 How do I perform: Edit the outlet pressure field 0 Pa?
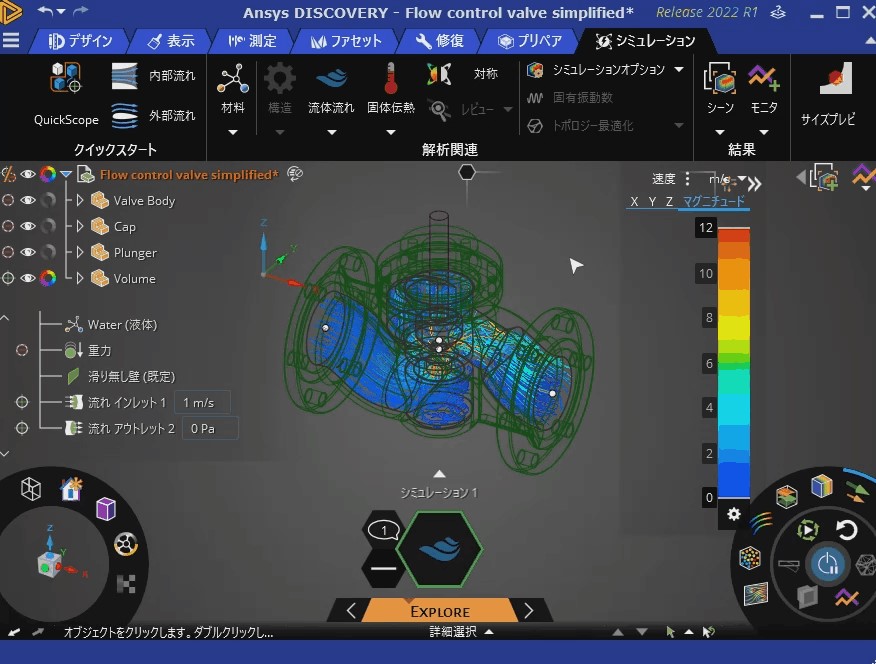210,428
